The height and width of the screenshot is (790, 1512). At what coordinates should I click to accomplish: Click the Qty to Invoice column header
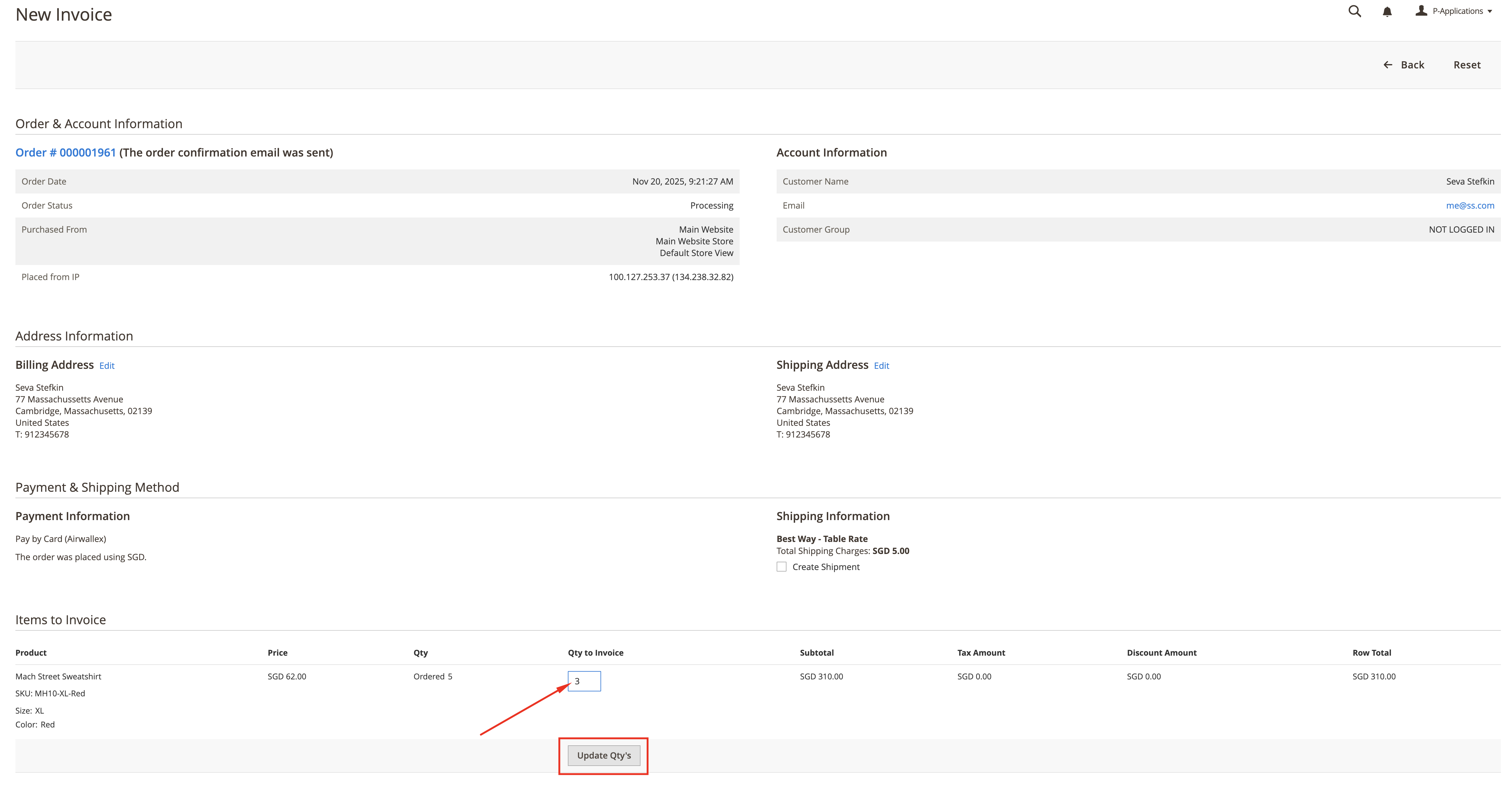595,653
